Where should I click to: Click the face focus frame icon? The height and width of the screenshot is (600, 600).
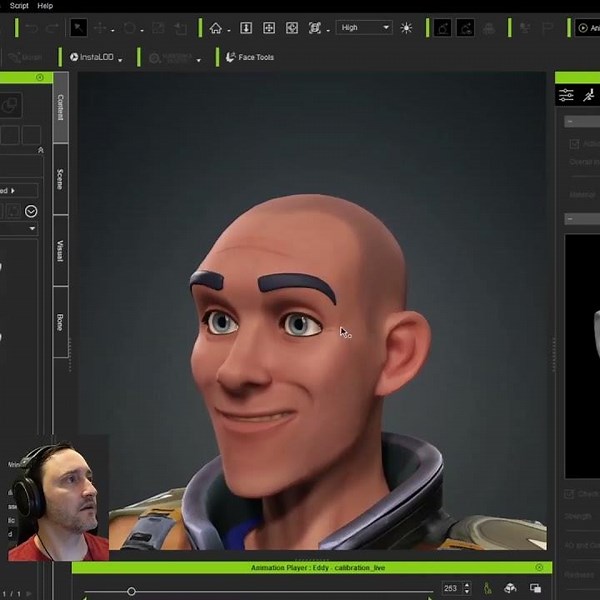[315, 28]
